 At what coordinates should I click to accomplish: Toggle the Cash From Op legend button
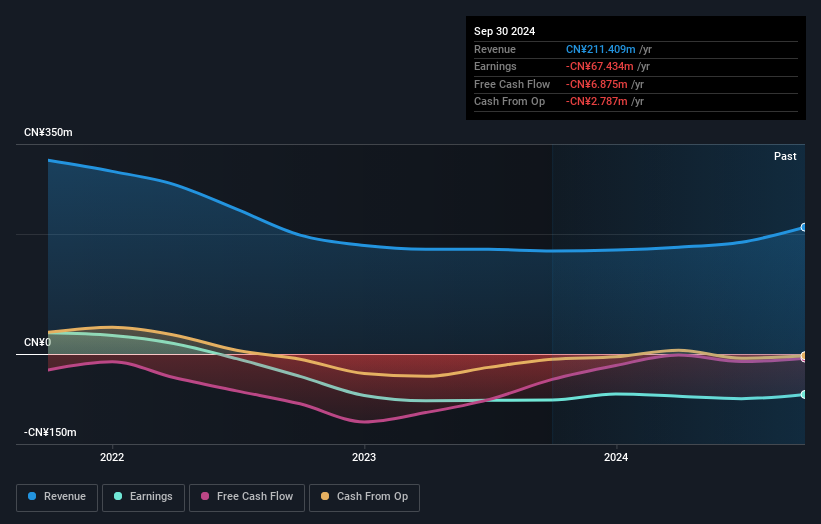[364, 497]
